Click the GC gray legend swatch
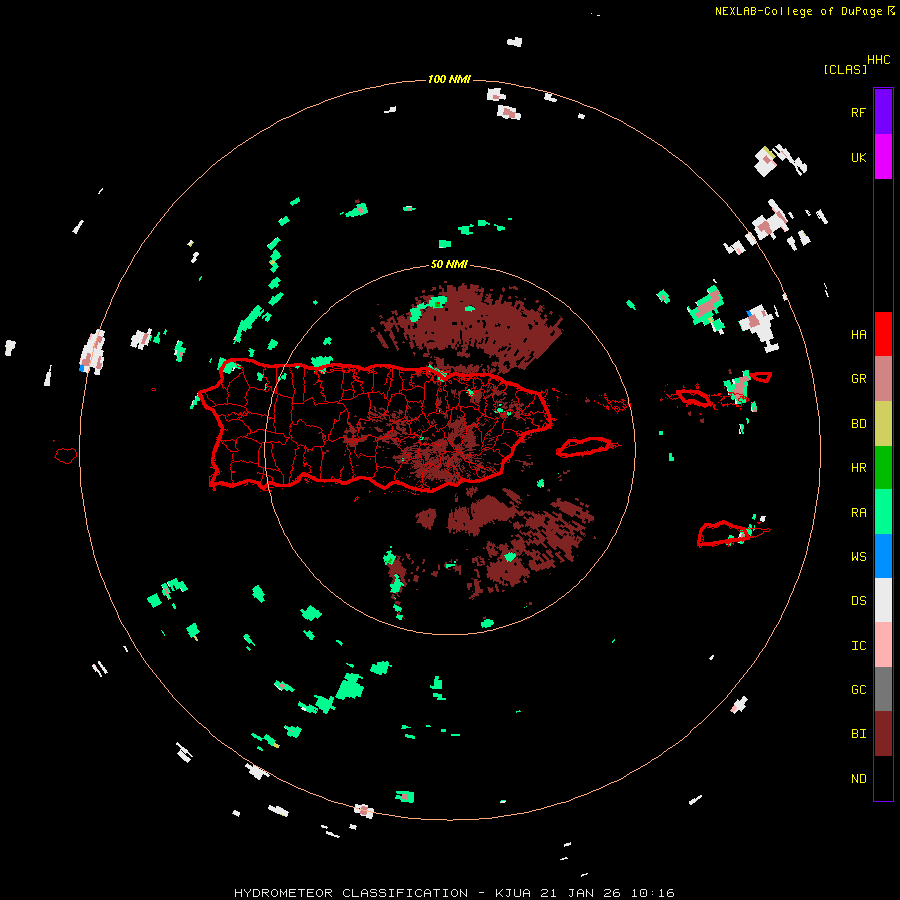Screen dimensions: 900x900 883,689
